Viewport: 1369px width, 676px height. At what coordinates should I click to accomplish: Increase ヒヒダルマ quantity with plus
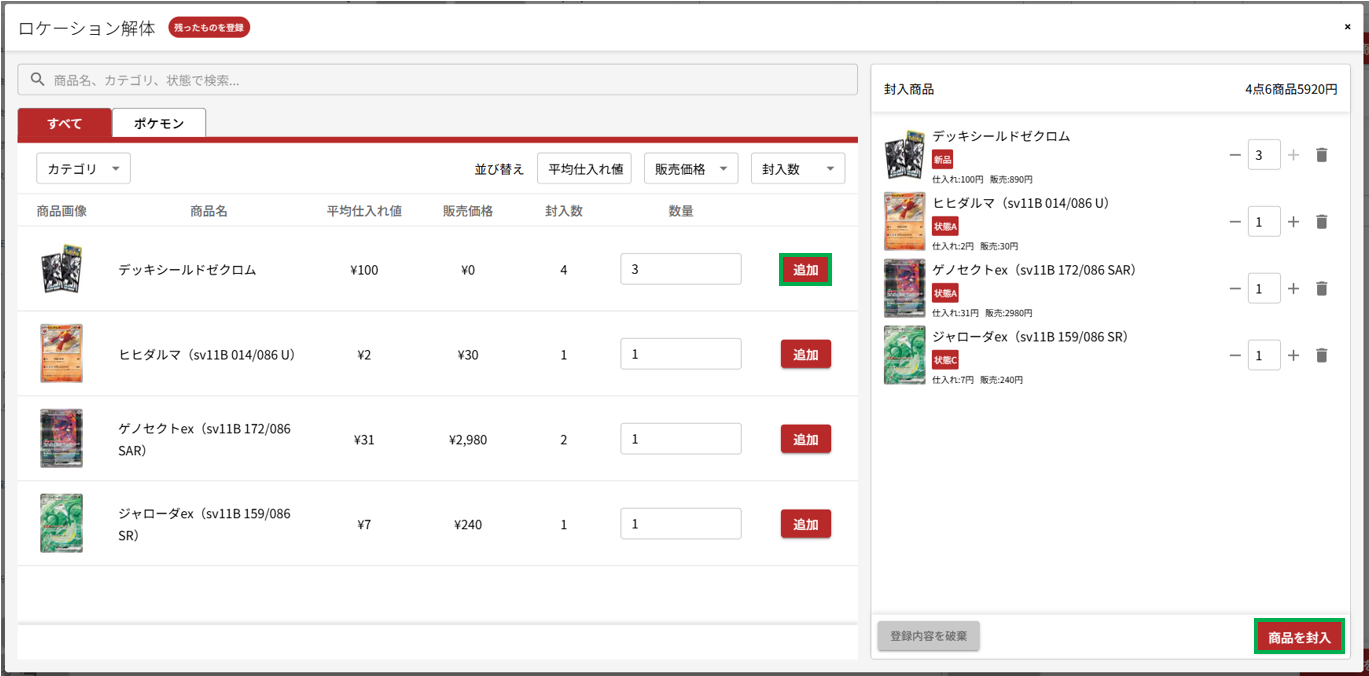point(1293,222)
